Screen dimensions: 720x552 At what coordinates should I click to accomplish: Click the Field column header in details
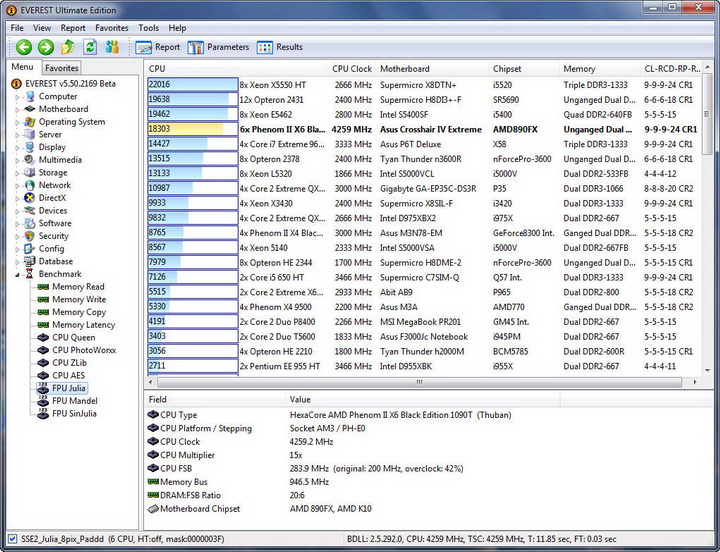(x=214, y=400)
